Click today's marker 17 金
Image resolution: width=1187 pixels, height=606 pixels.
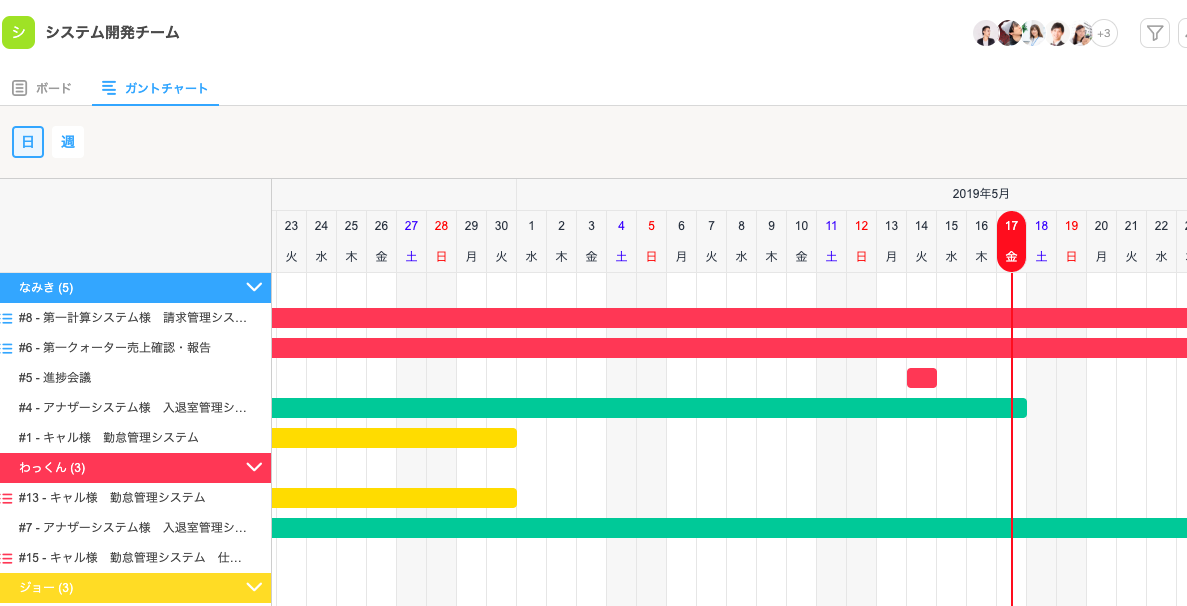[x=1011, y=241]
